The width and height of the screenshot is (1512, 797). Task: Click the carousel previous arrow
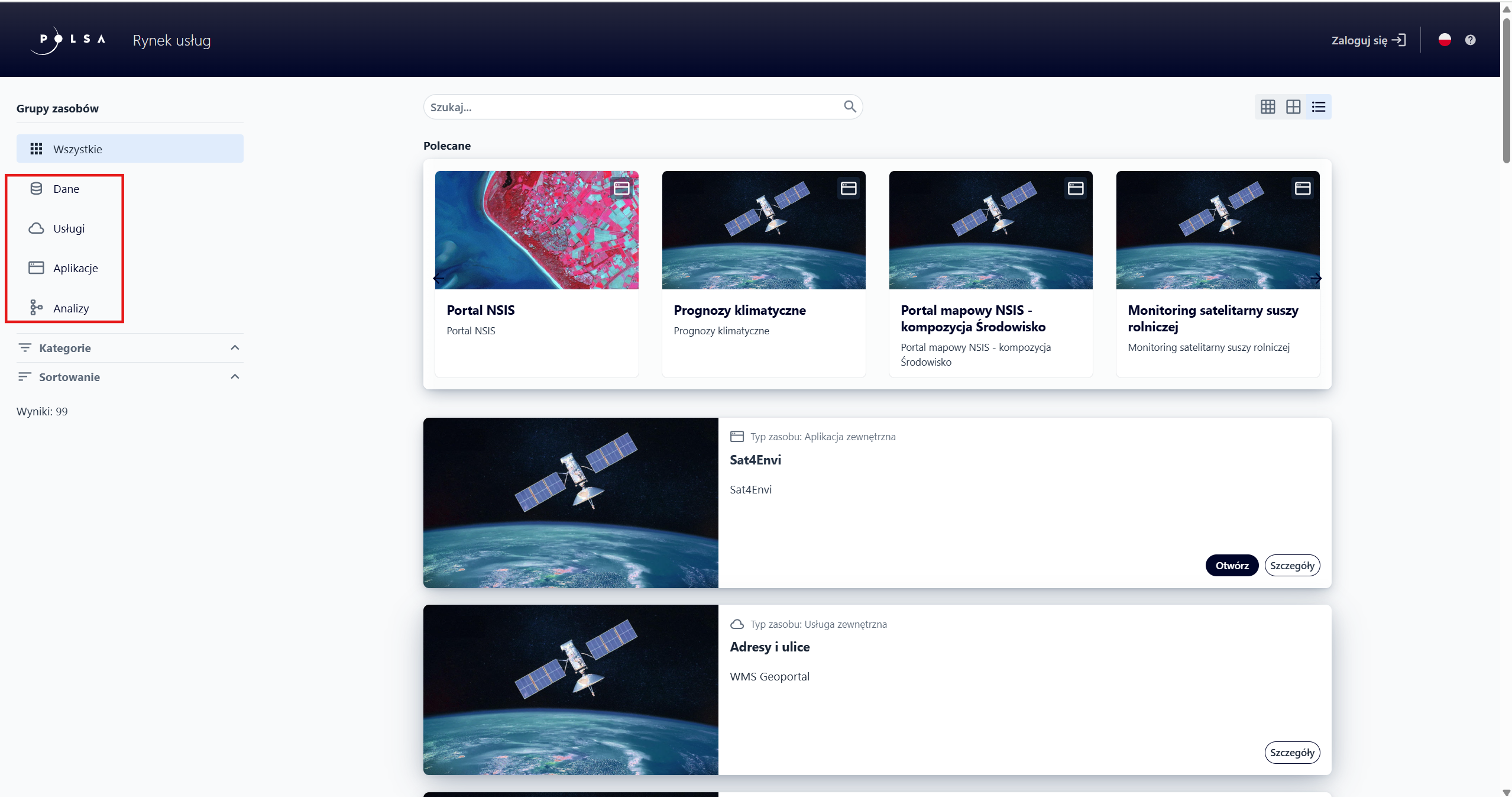point(439,278)
